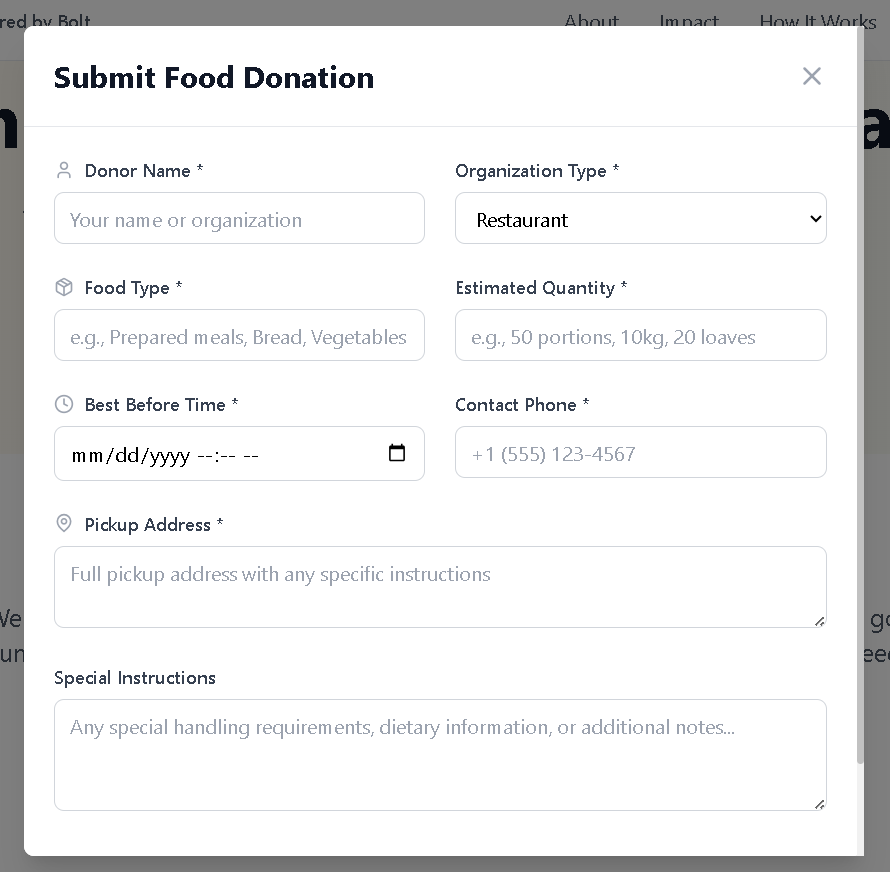Click the Pickup Address text area
This screenshot has width=890, height=872.
pyautogui.click(x=440, y=587)
